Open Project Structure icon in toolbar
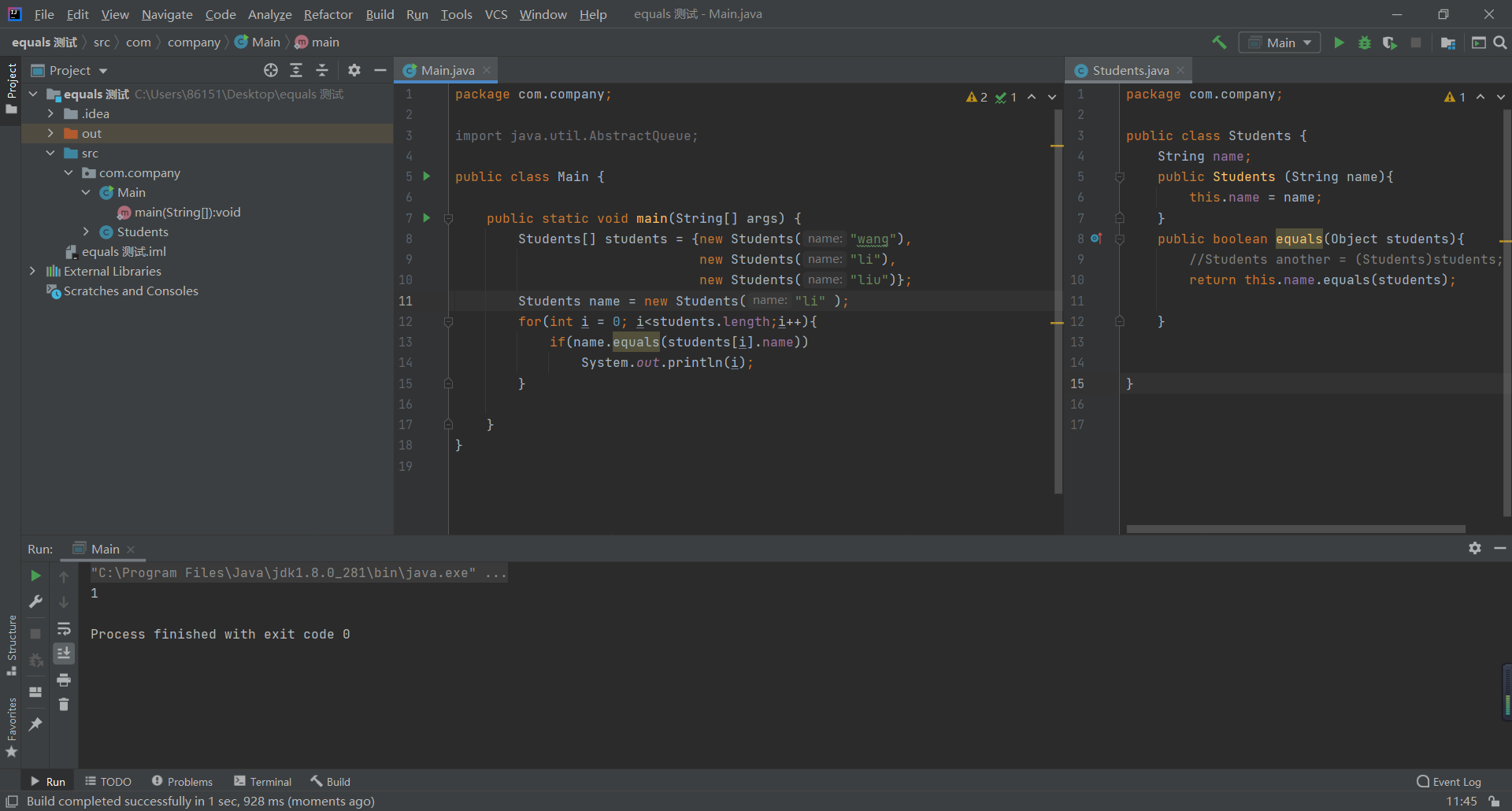Image resolution: width=1512 pixels, height=811 pixels. point(1447,43)
